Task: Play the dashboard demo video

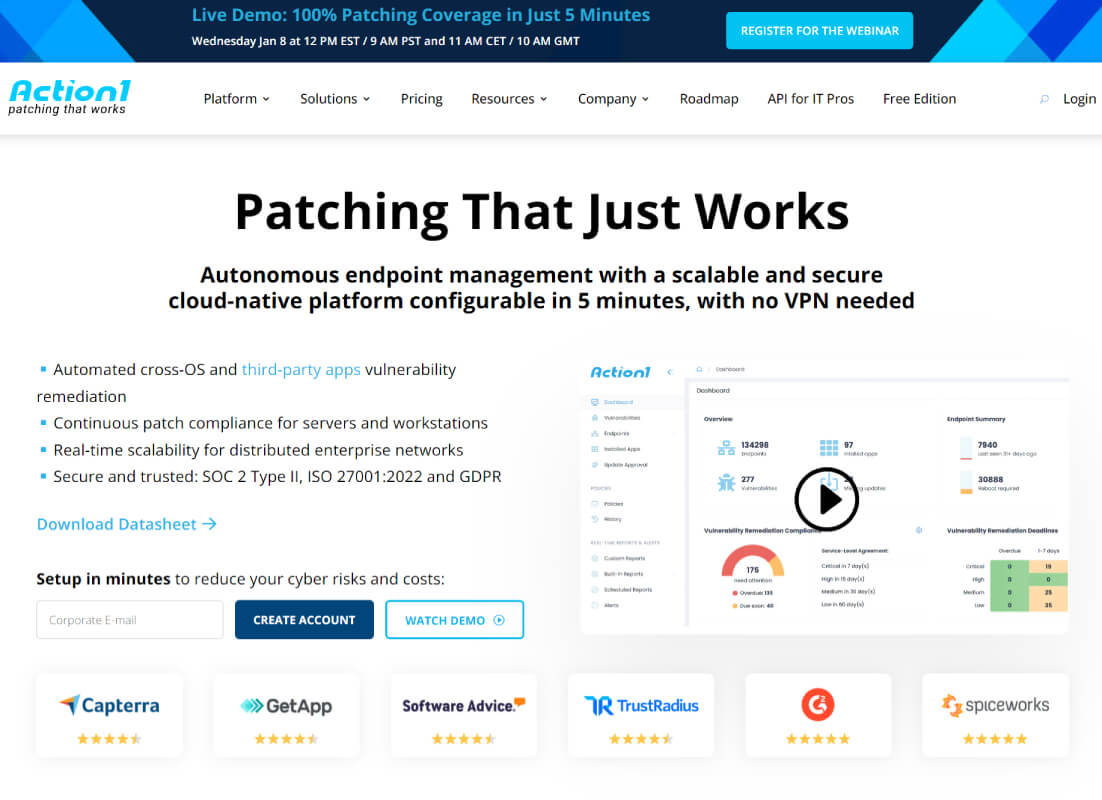Action: tap(826, 499)
